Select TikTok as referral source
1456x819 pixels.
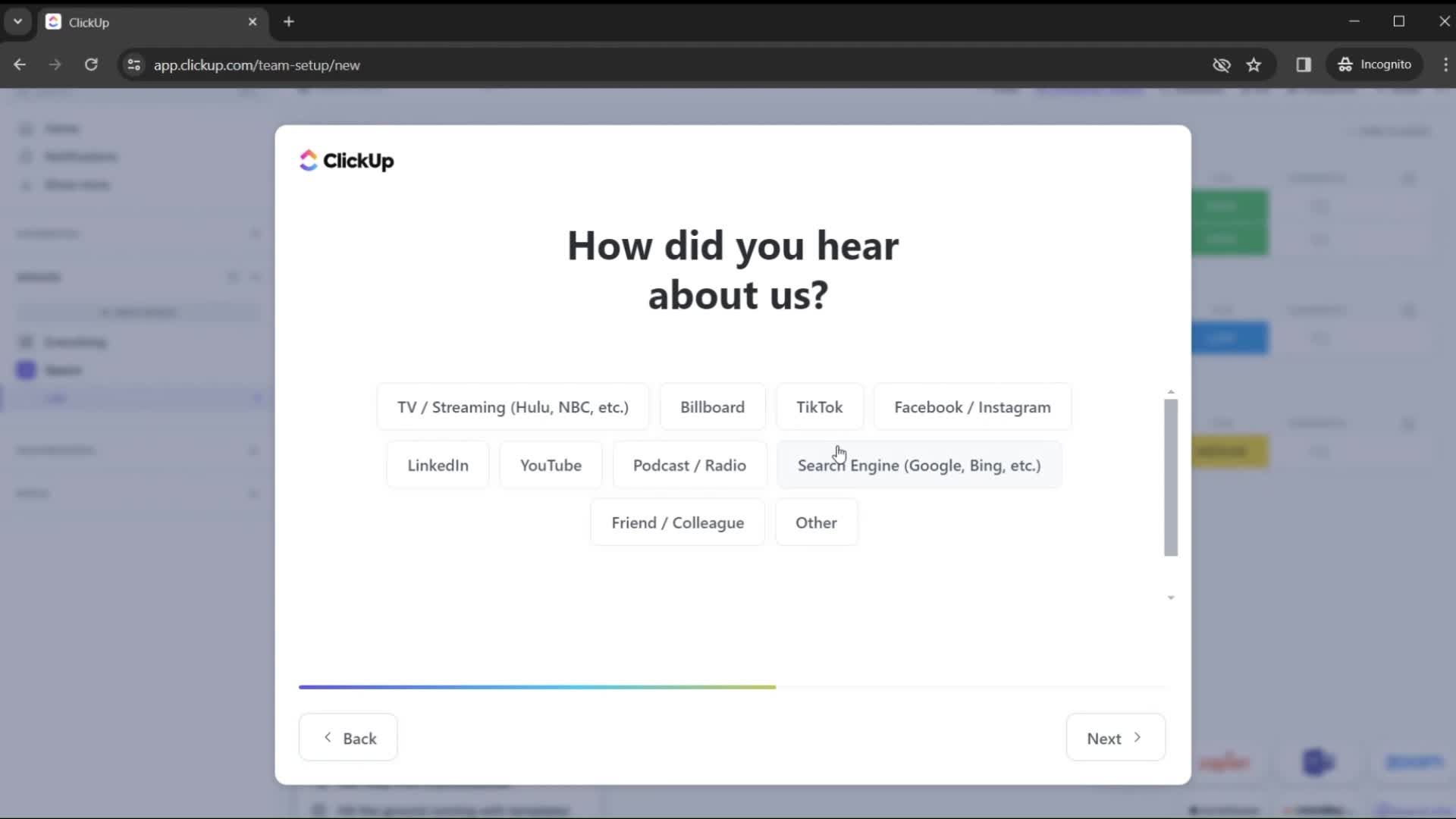pyautogui.click(x=819, y=407)
